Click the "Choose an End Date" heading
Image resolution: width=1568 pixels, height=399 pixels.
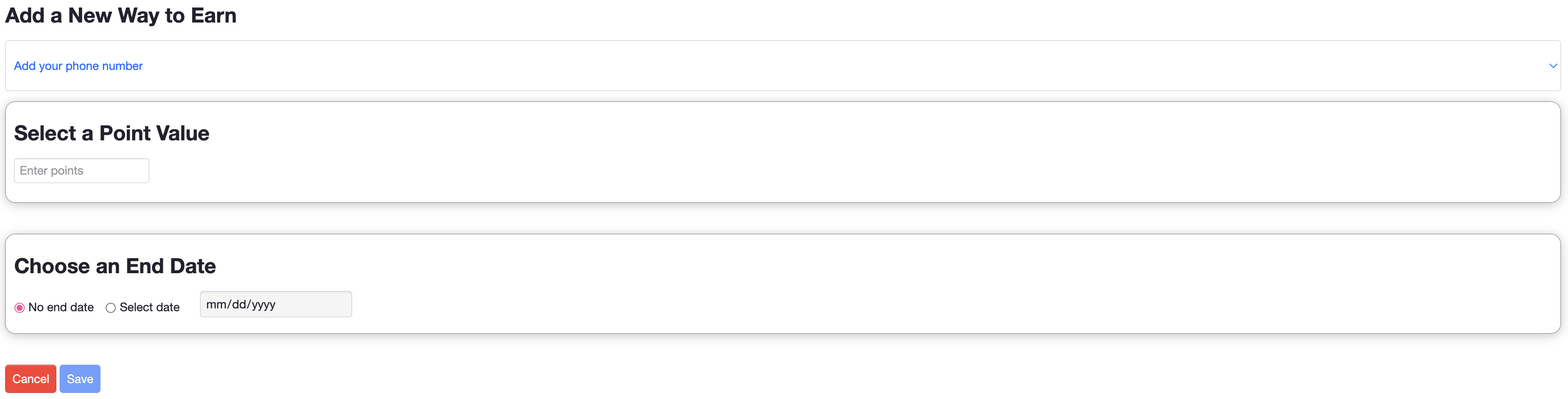coord(115,267)
